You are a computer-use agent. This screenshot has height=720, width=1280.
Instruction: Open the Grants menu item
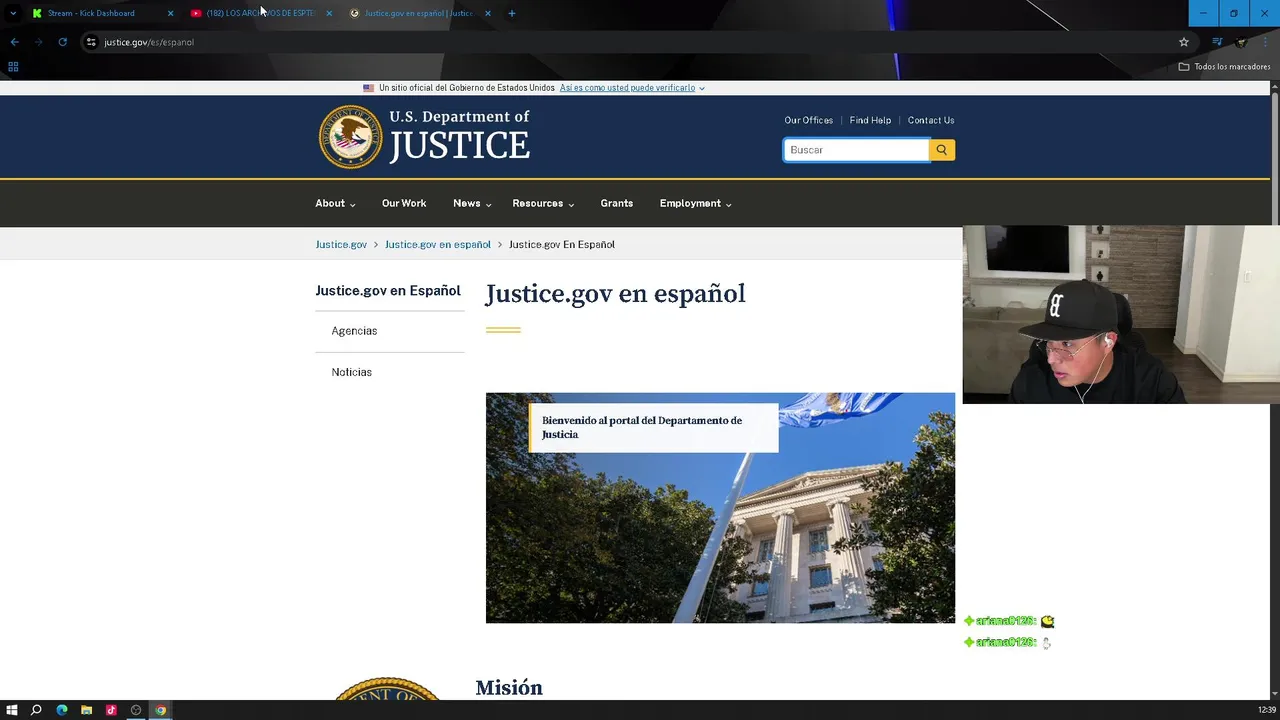coord(617,203)
